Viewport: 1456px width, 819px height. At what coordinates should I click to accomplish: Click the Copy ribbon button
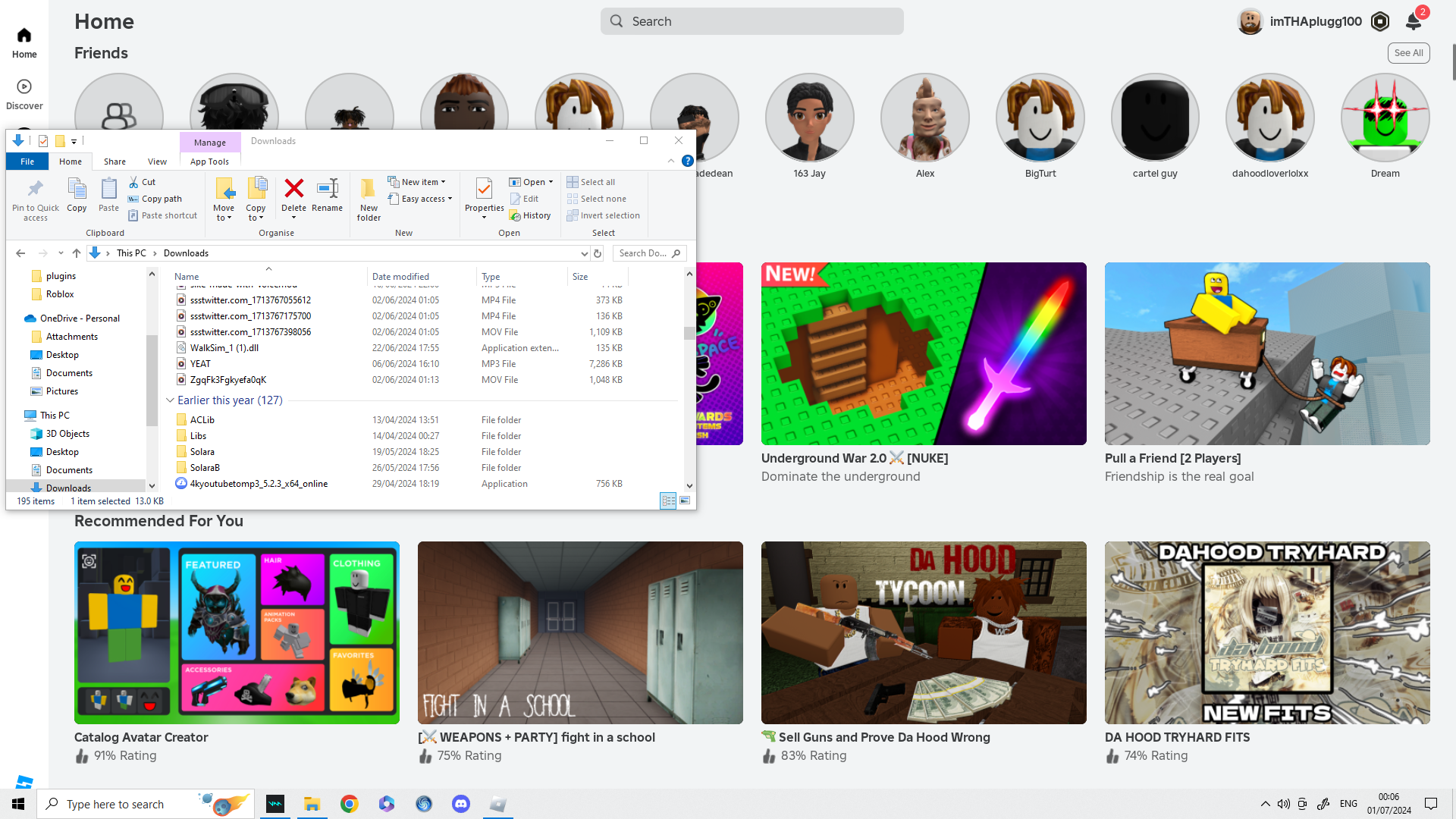(x=77, y=195)
